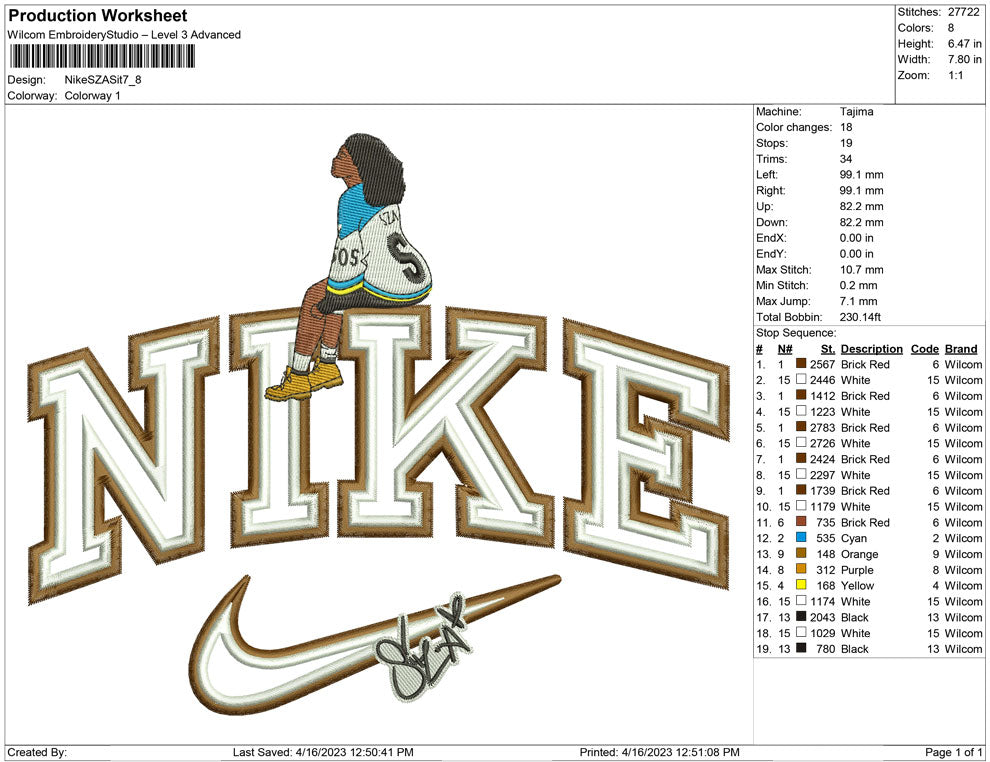Click the Purple description in row 14
This screenshot has height=762, width=990.
[857, 569]
